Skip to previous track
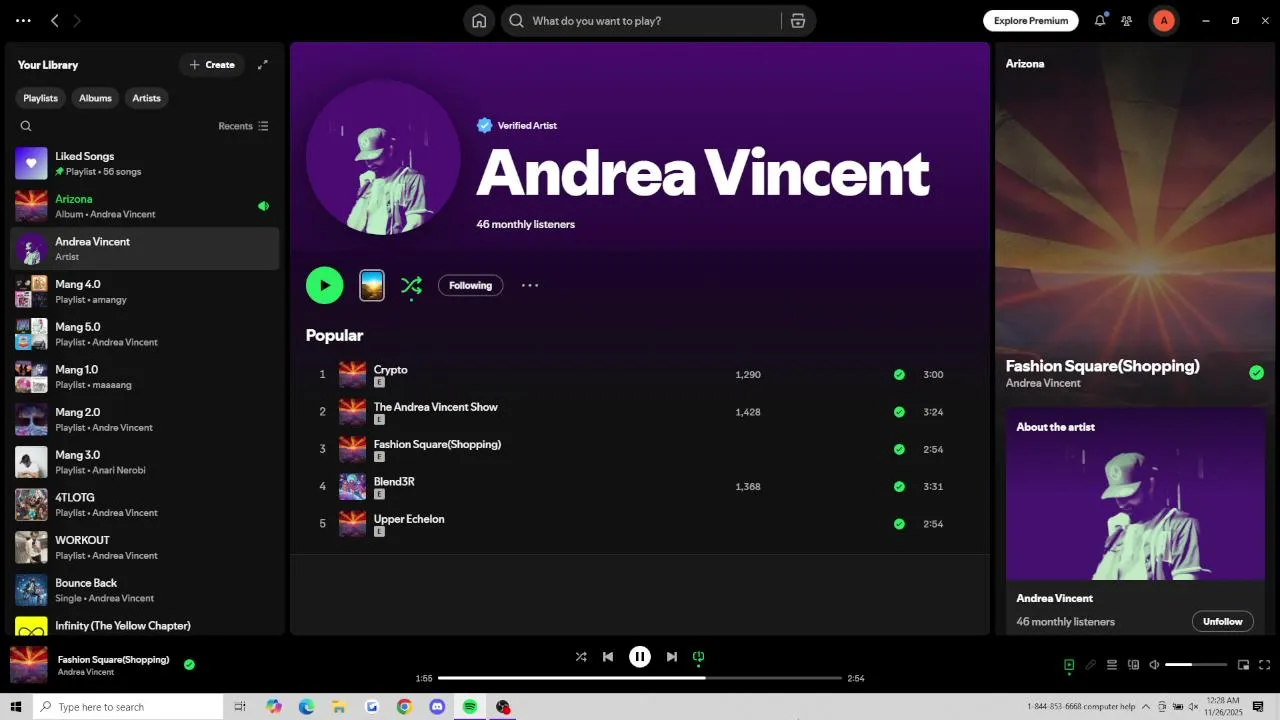 coord(608,657)
